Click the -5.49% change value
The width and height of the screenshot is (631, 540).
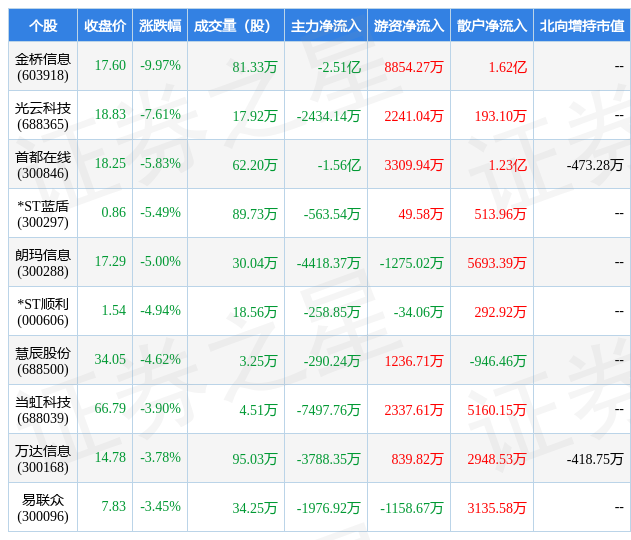point(160,212)
